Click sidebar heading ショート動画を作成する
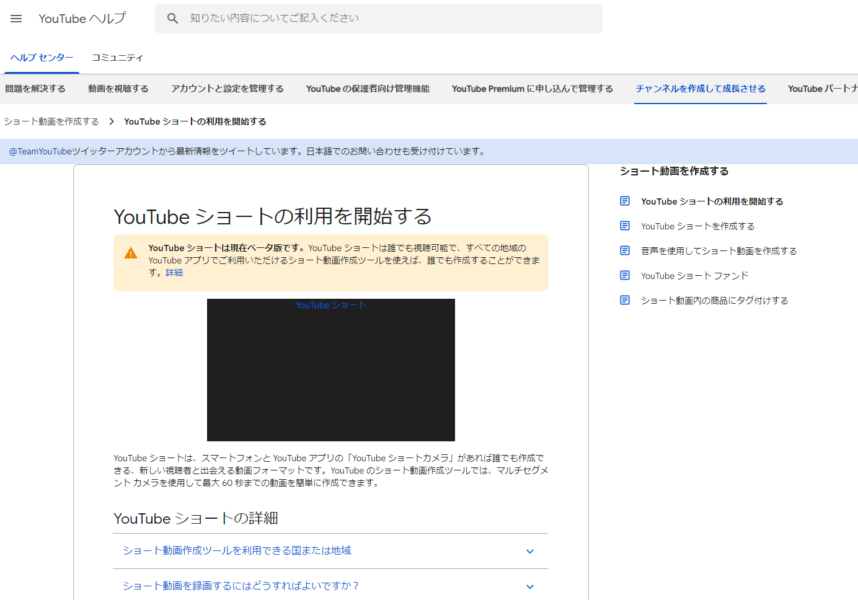The image size is (858, 600). tap(674, 171)
